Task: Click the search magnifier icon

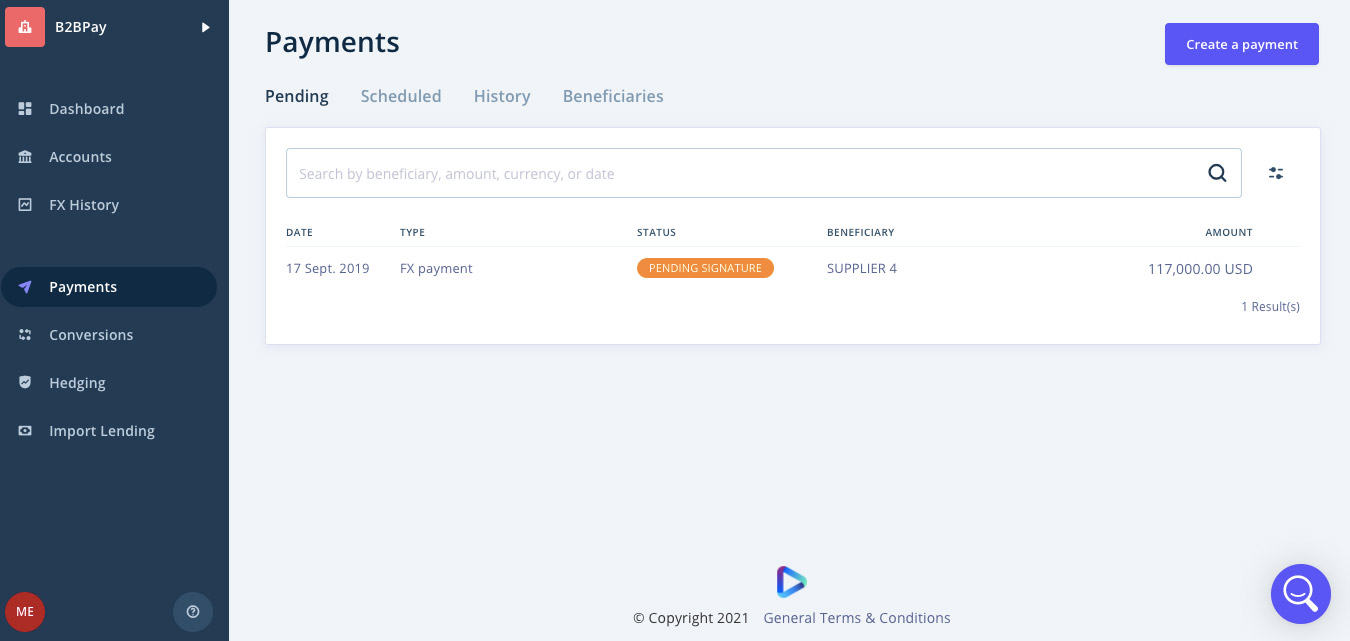Action: pos(1217,173)
